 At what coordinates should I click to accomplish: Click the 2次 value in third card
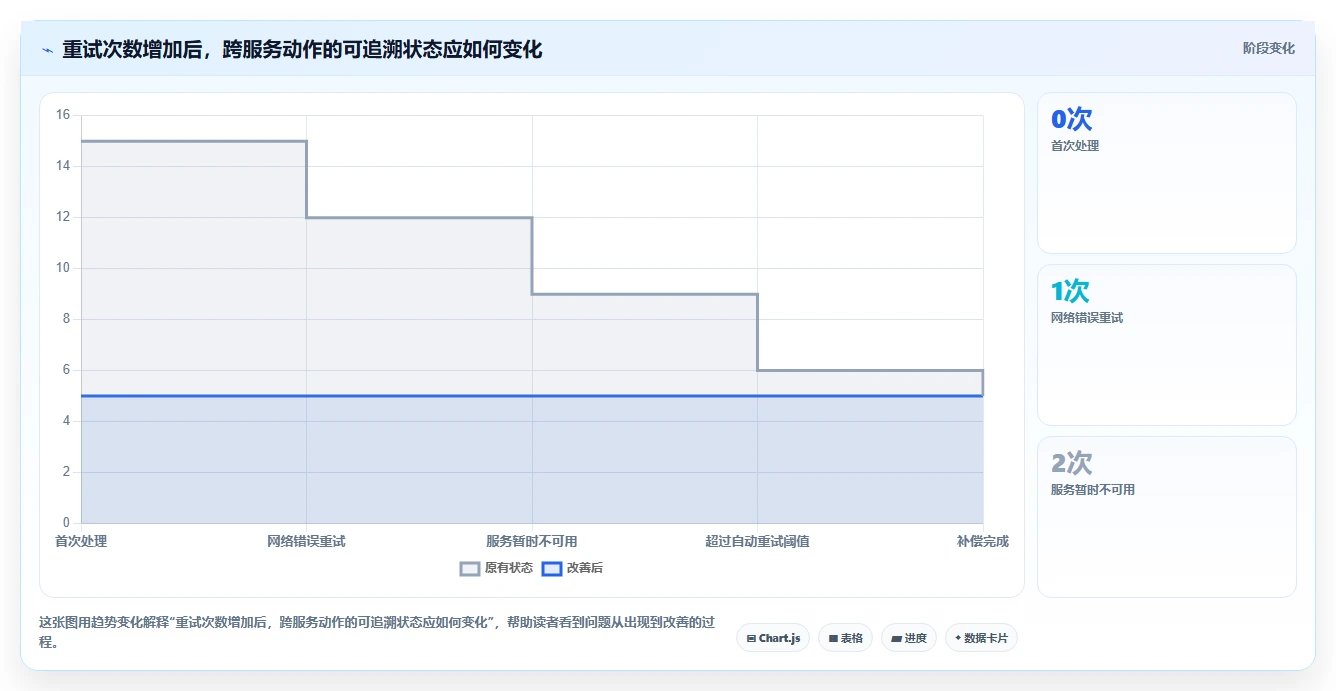pos(1071,464)
